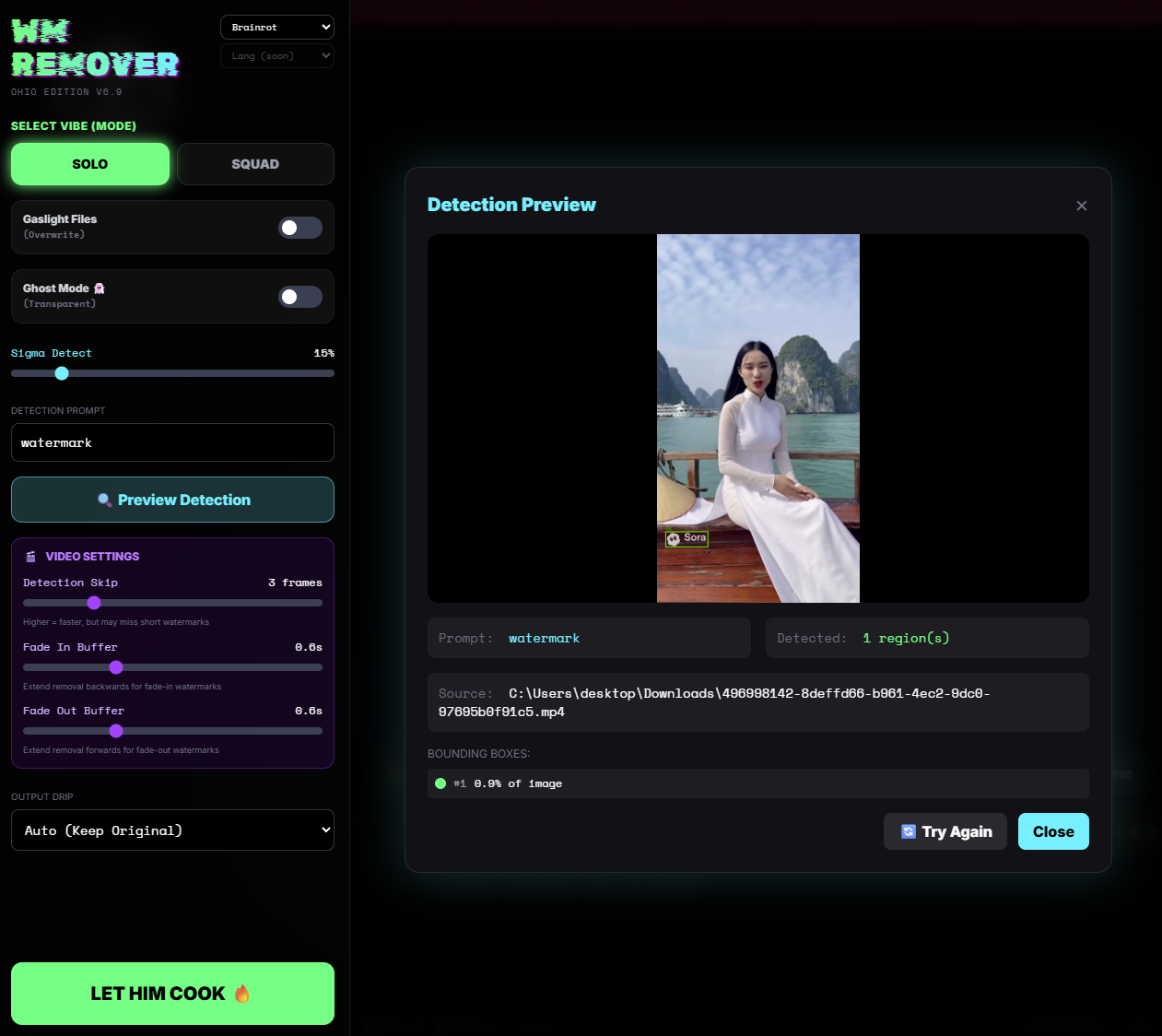
Task: Switch to SQUAD vibe mode
Action: 255,163
